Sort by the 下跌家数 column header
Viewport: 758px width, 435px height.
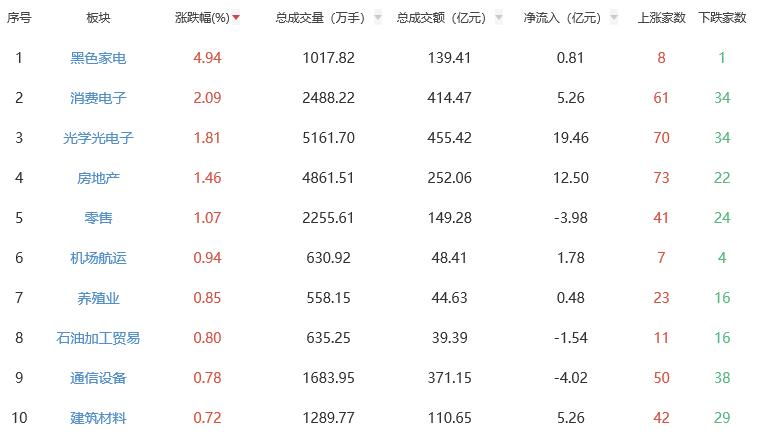tap(722, 18)
